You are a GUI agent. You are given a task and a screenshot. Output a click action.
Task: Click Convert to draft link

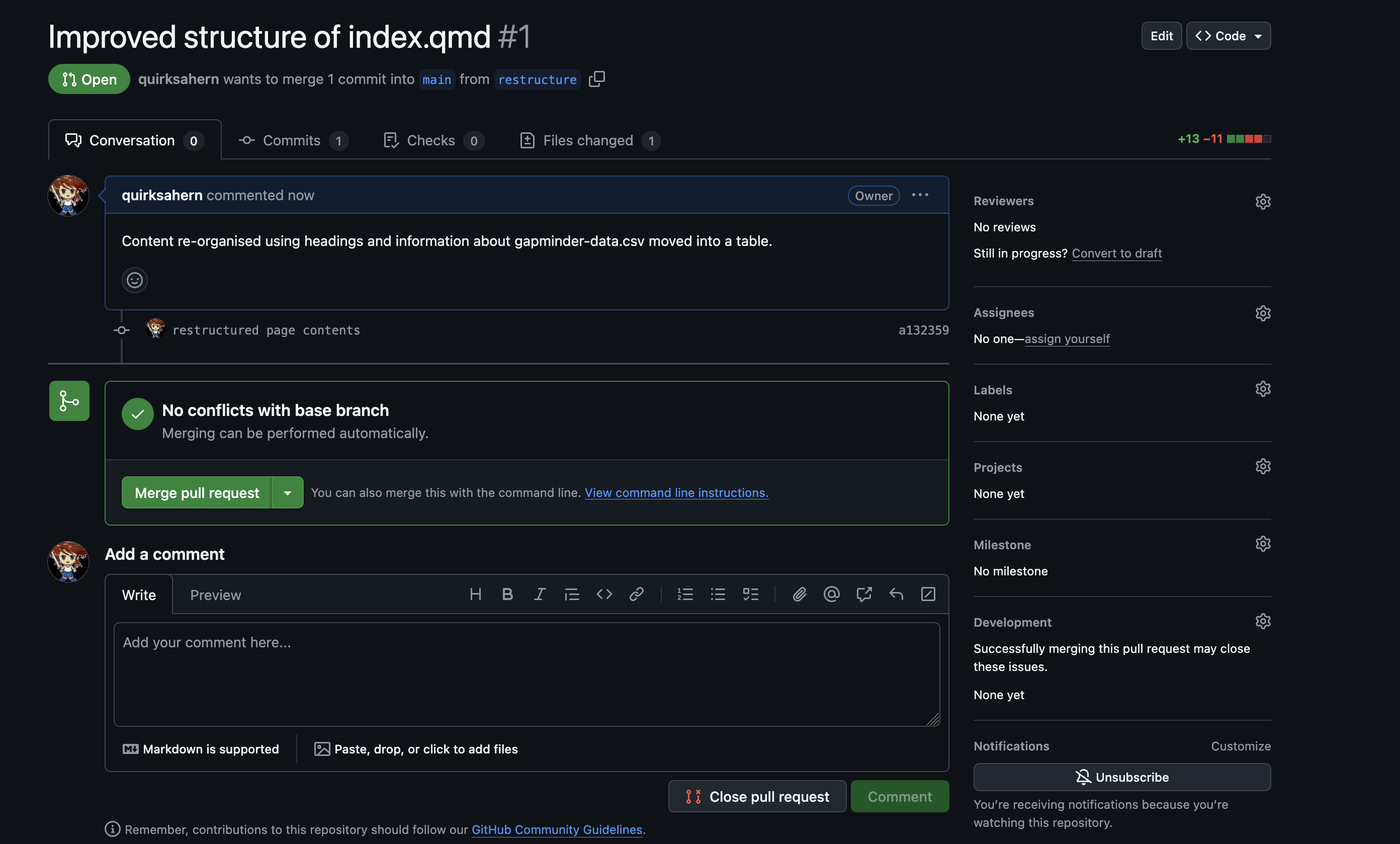(x=1116, y=254)
